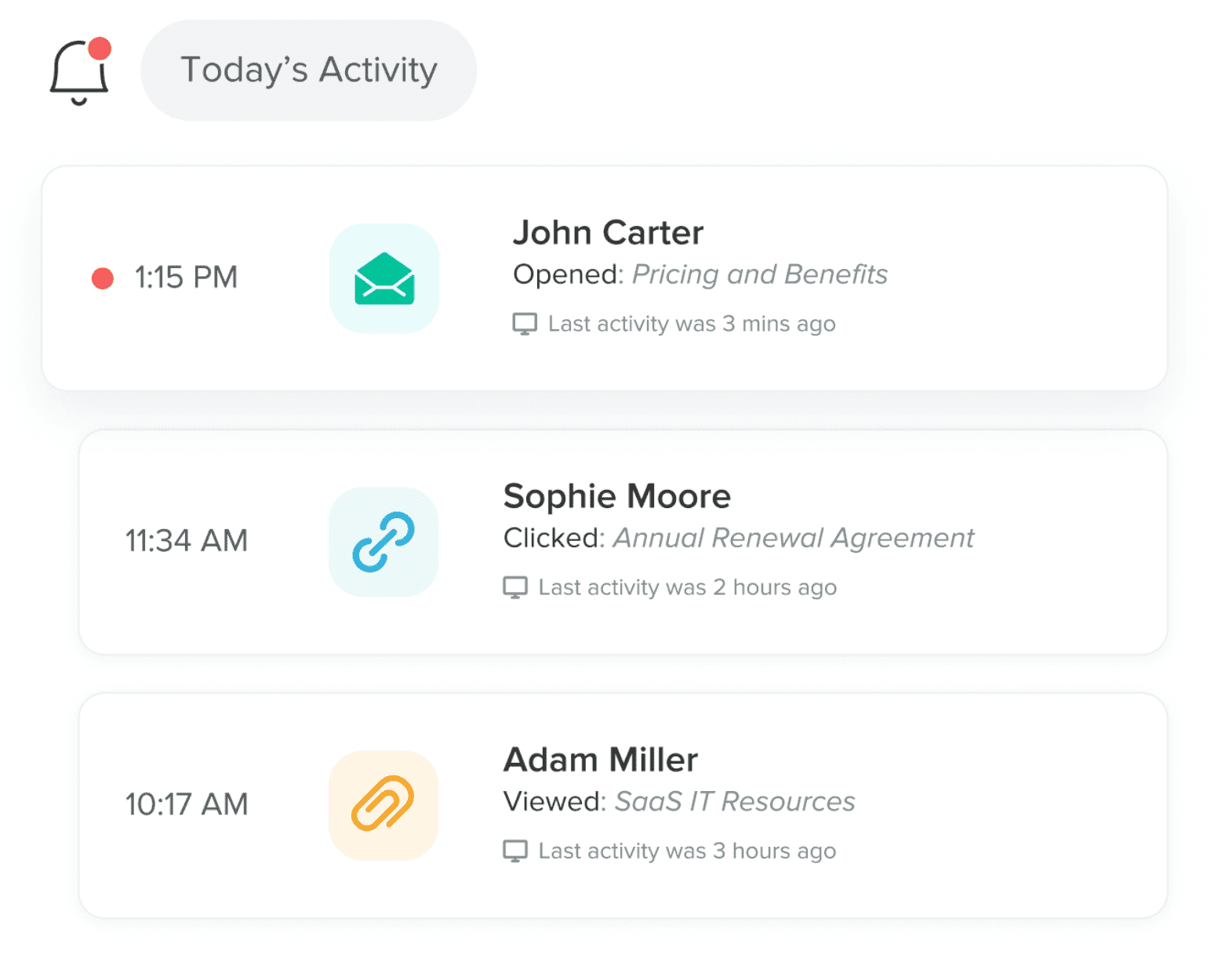Click the 10:17 AM timestamp
Image resolution: width=1214 pixels, height=980 pixels.
[x=187, y=804]
